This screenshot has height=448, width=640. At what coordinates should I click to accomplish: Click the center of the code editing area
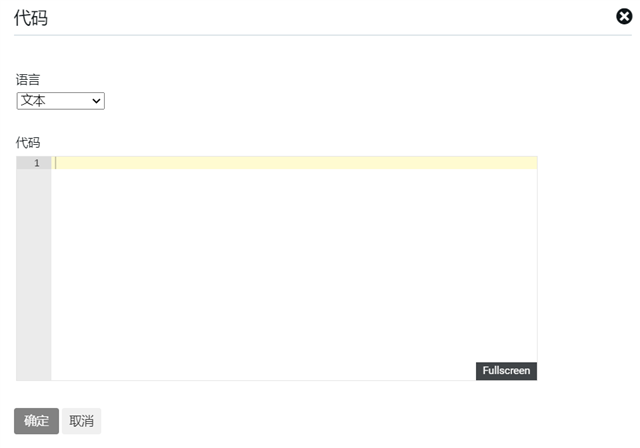294,268
